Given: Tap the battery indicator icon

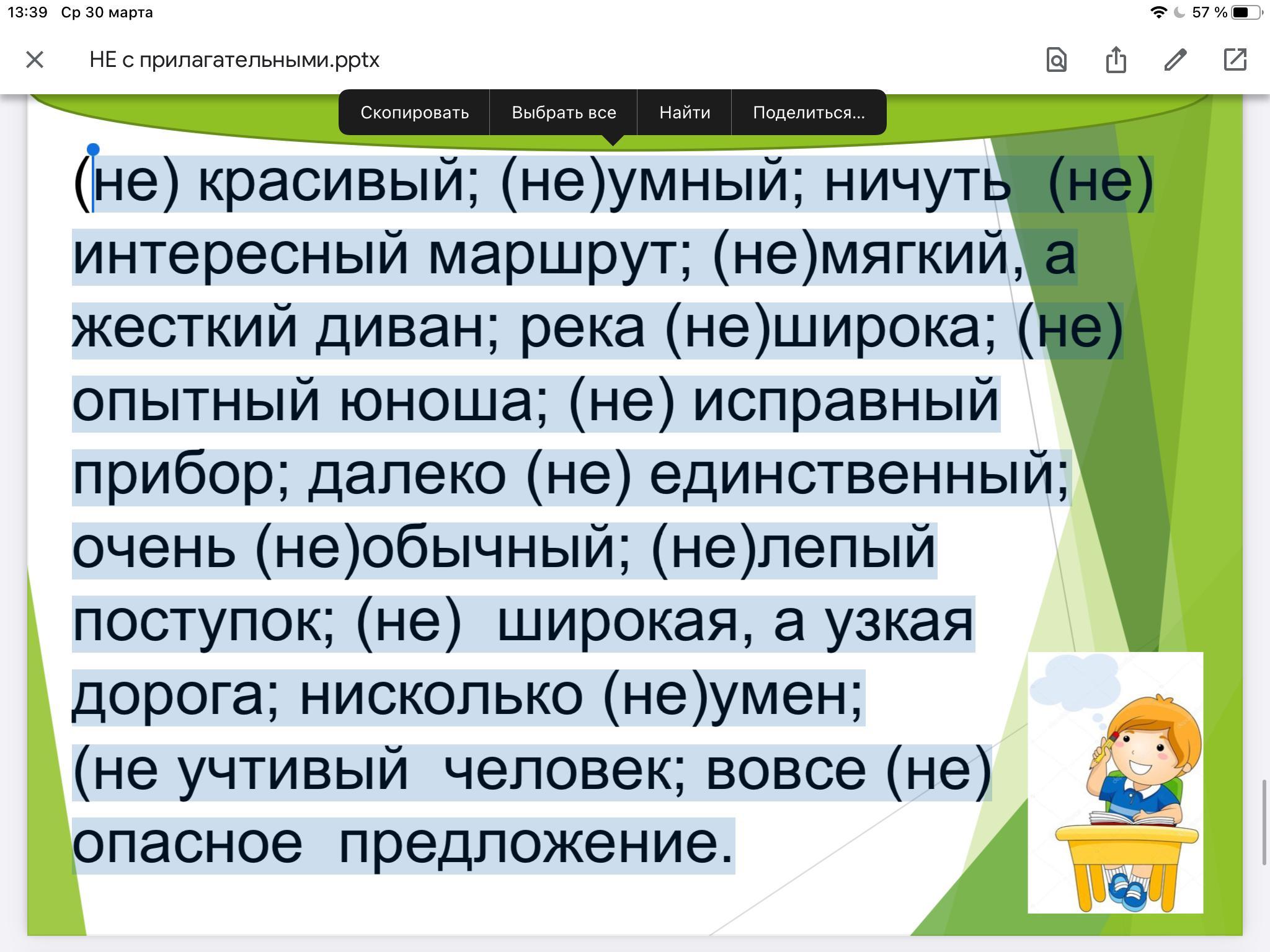Looking at the screenshot, I should click(x=1246, y=12).
